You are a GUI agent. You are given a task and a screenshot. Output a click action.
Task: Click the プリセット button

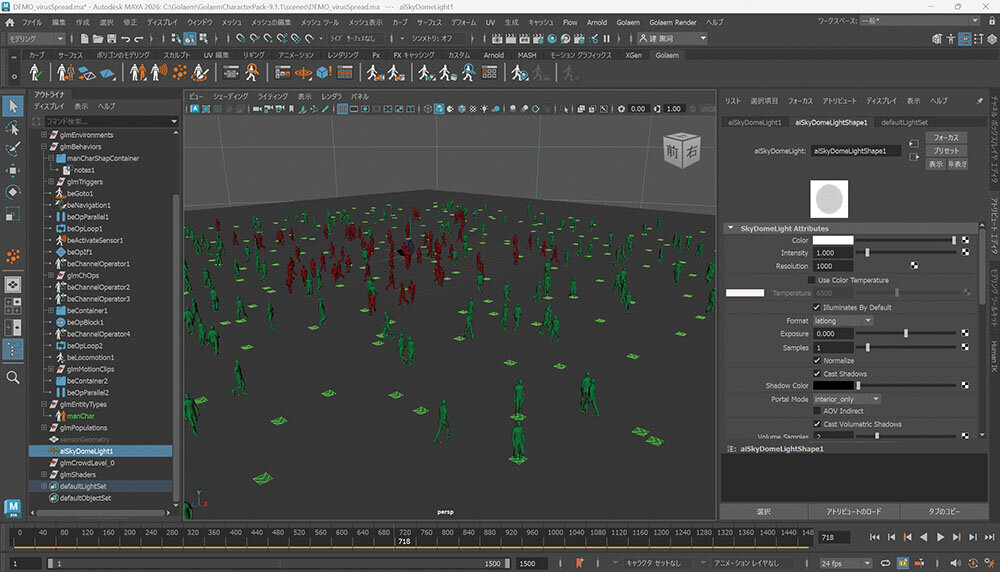pyautogui.click(x=946, y=151)
